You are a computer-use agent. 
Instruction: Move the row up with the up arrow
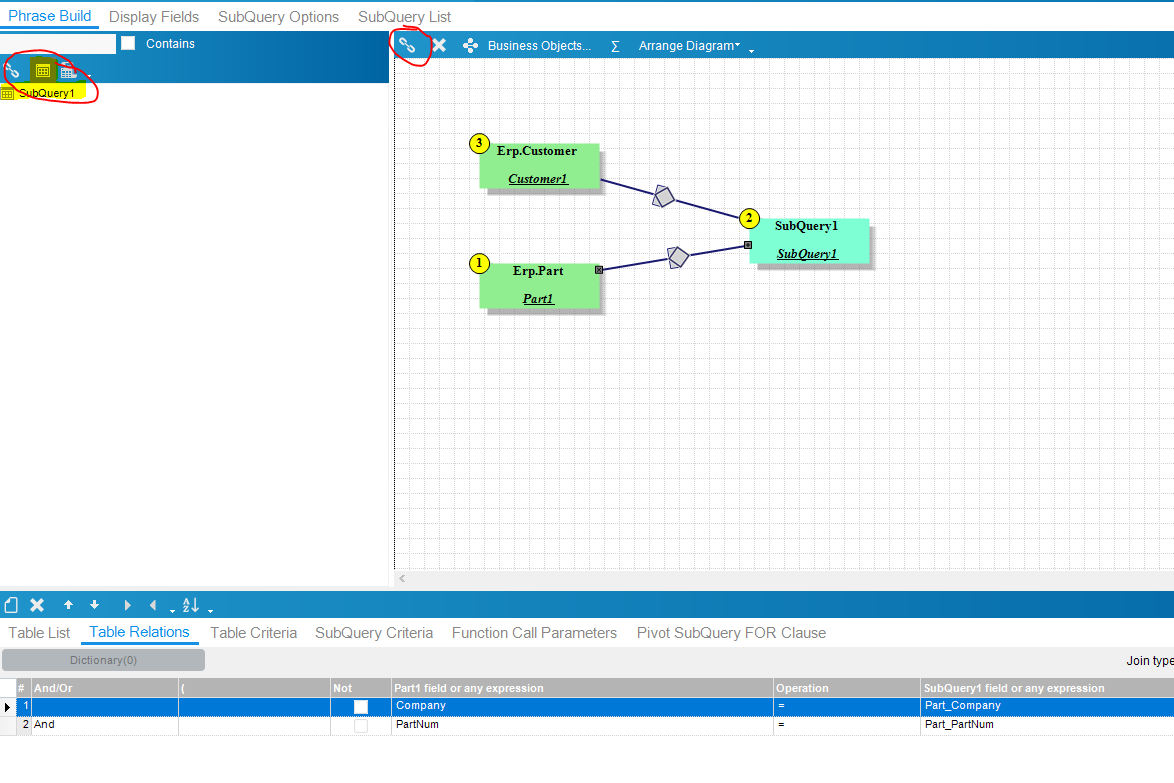[x=68, y=605]
